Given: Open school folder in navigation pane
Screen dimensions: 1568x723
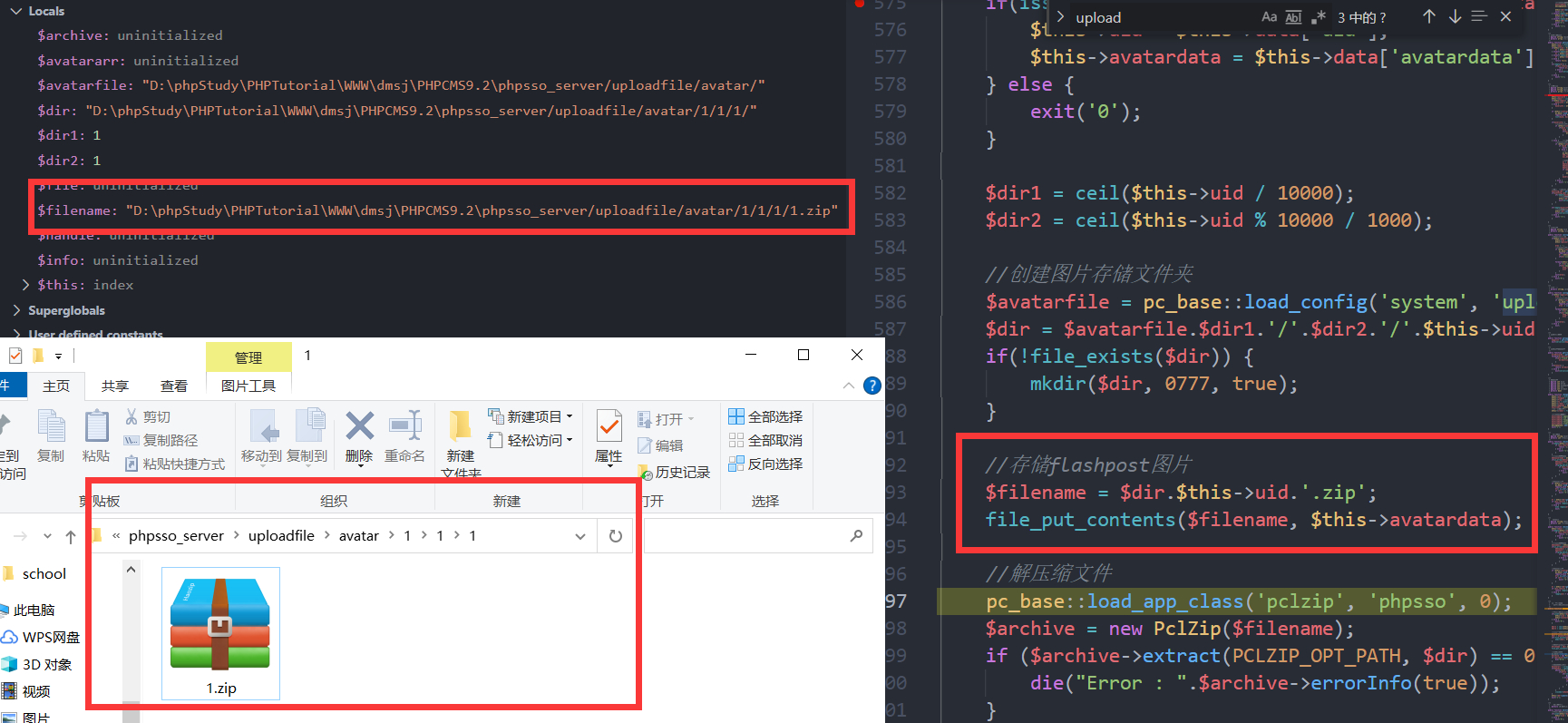Looking at the screenshot, I should coord(44,573).
